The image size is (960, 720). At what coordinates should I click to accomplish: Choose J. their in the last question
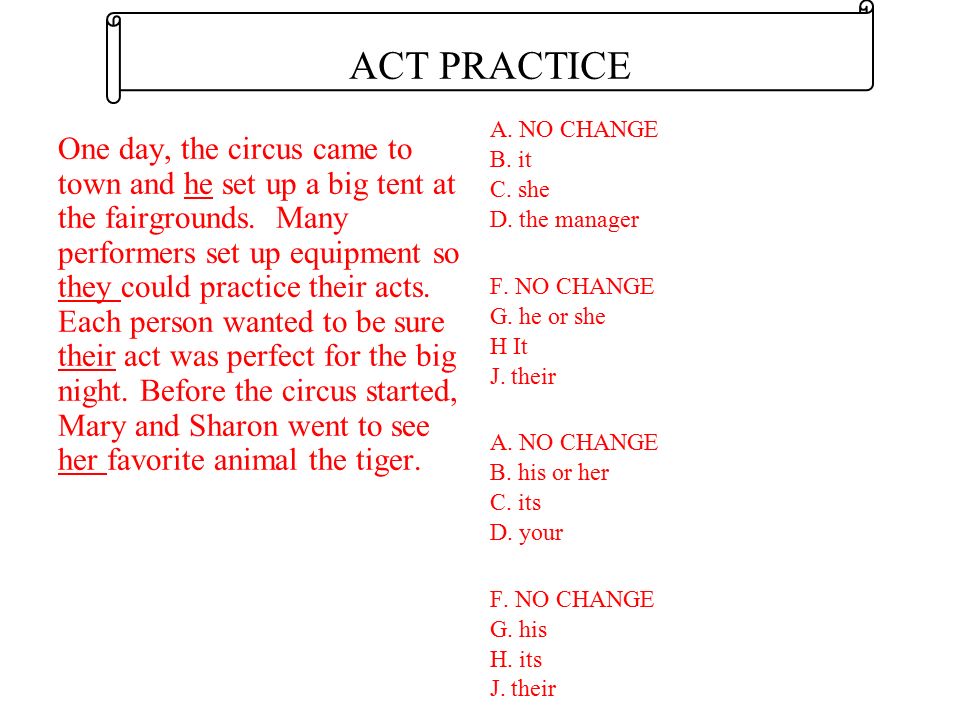point(523,689)
